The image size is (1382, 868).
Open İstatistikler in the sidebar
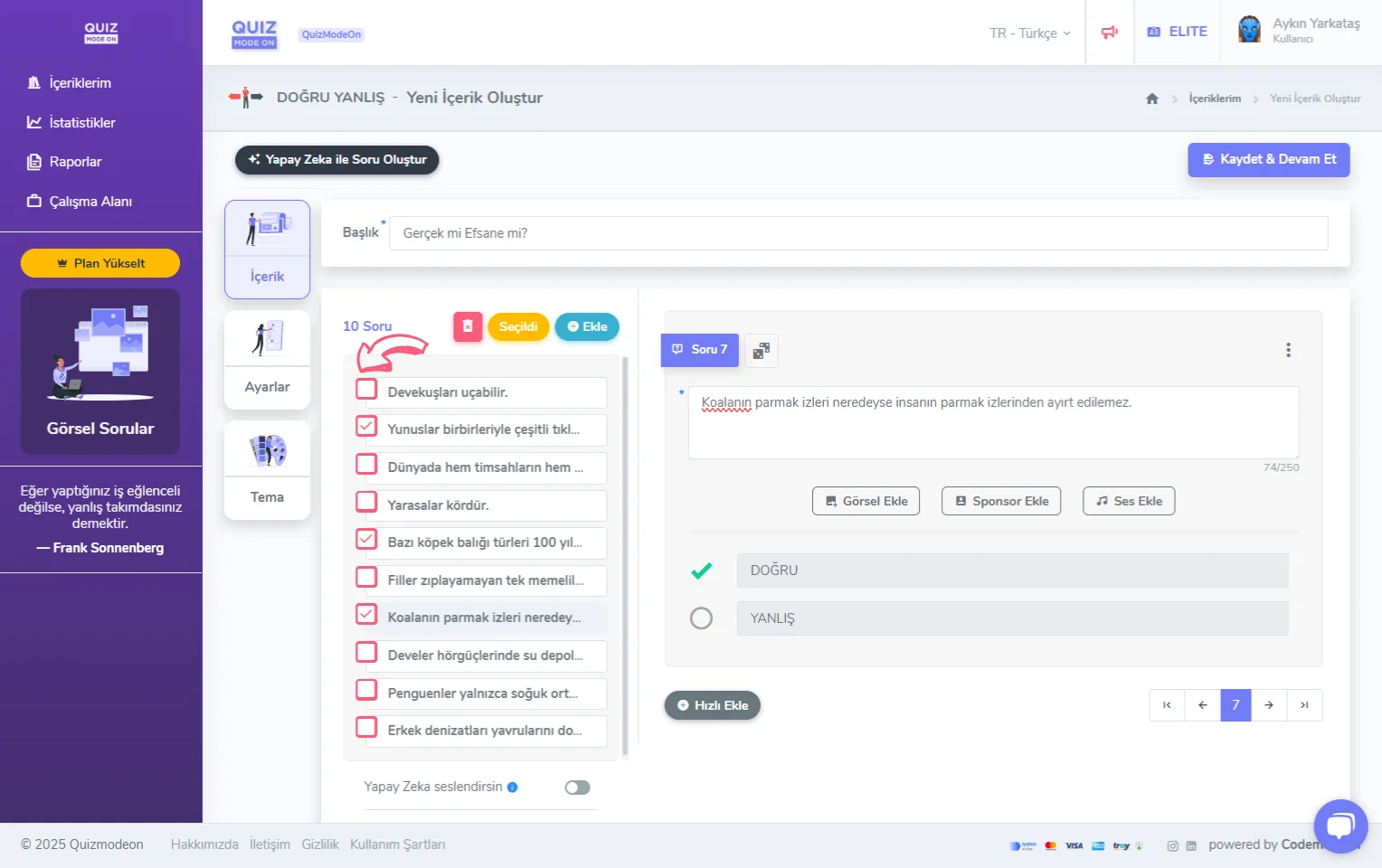tap(81, 123)
